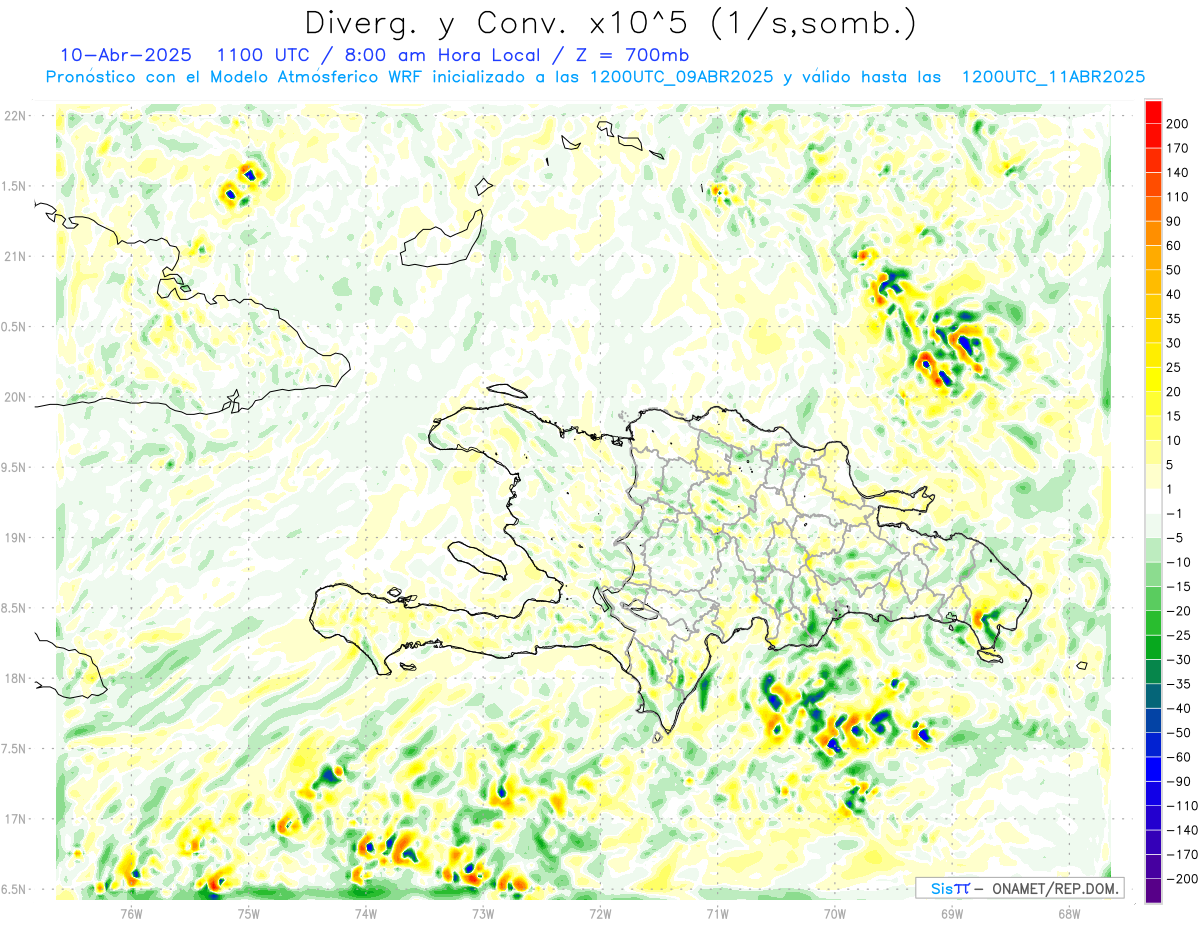Click the bright red swatch above 200
The height and width of the screenshot is (927, 1200).
1153,112
